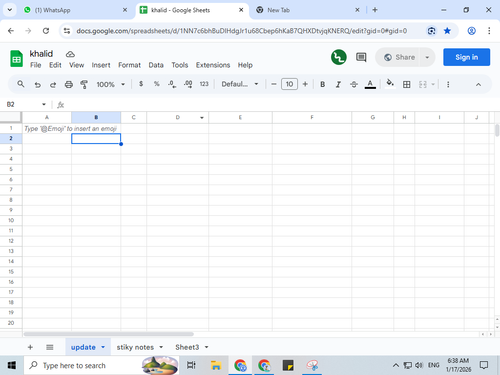Open the Help menu
Screen dimensions: 500x375
245,65
